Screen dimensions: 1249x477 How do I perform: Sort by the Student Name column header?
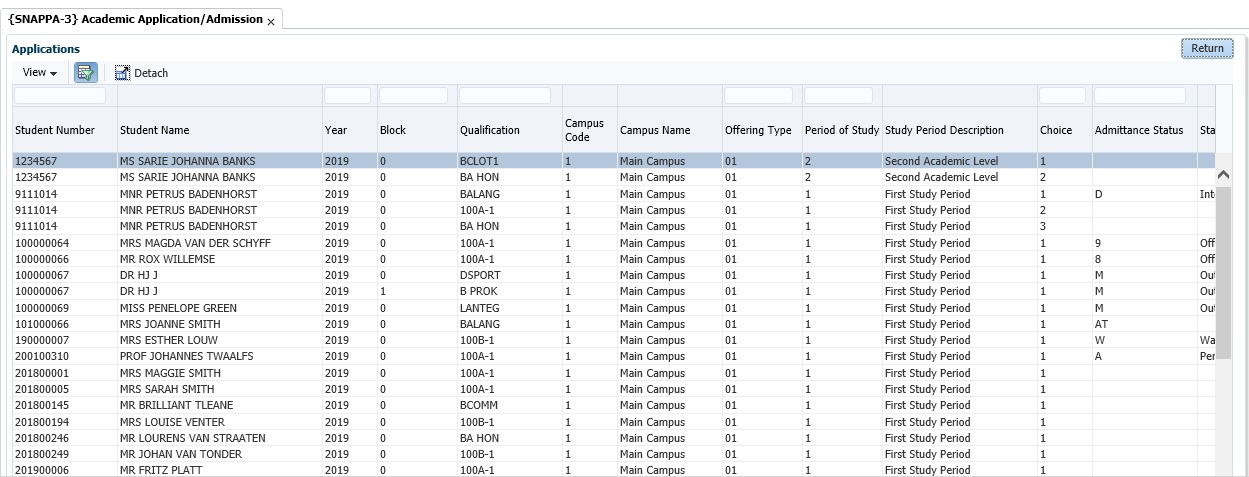coord(154,130)
